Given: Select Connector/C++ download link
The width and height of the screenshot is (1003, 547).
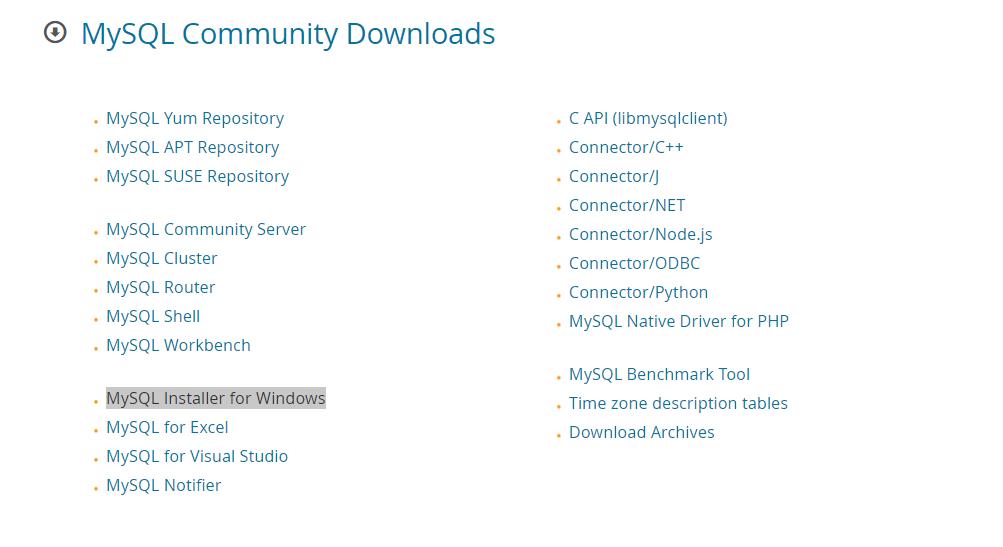Looking at the screenshot, I should [x=626, y=147].
